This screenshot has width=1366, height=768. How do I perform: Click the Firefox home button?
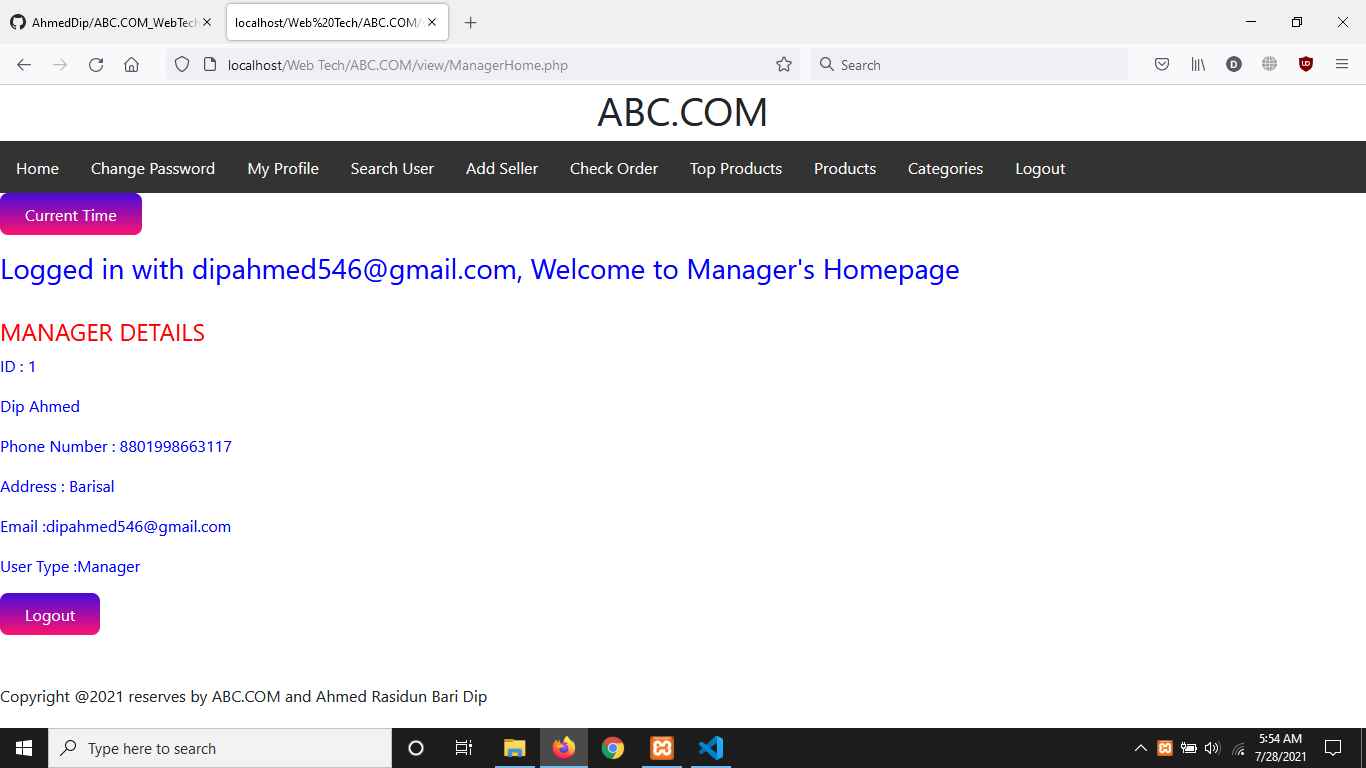[x=131, y=64]
